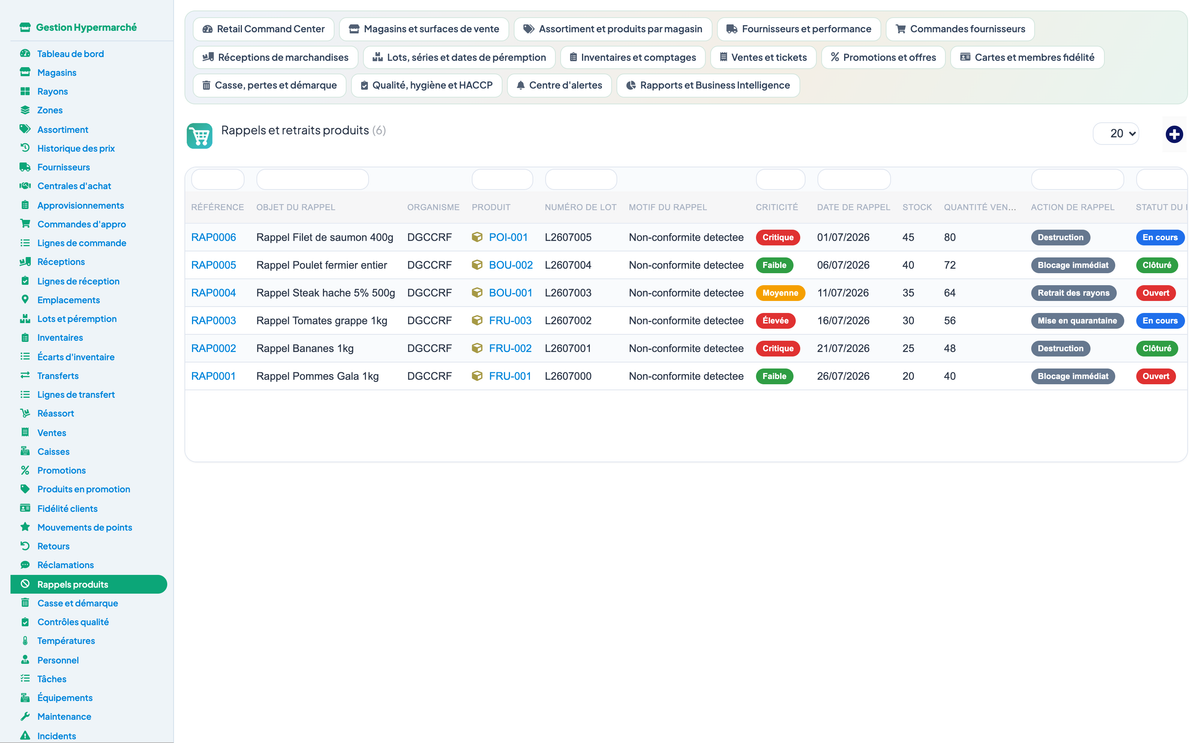Click the Rayons grid icon in sidebar

[x=25, y=91]
